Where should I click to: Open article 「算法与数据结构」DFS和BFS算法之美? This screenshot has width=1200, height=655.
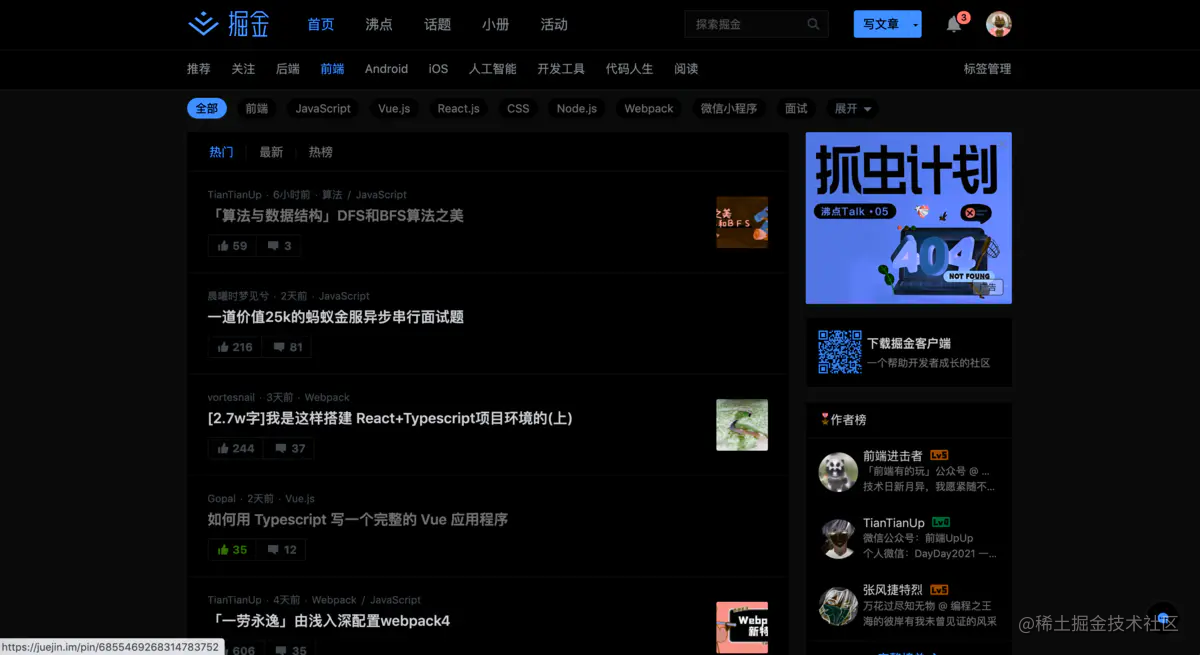coord(336,215)
